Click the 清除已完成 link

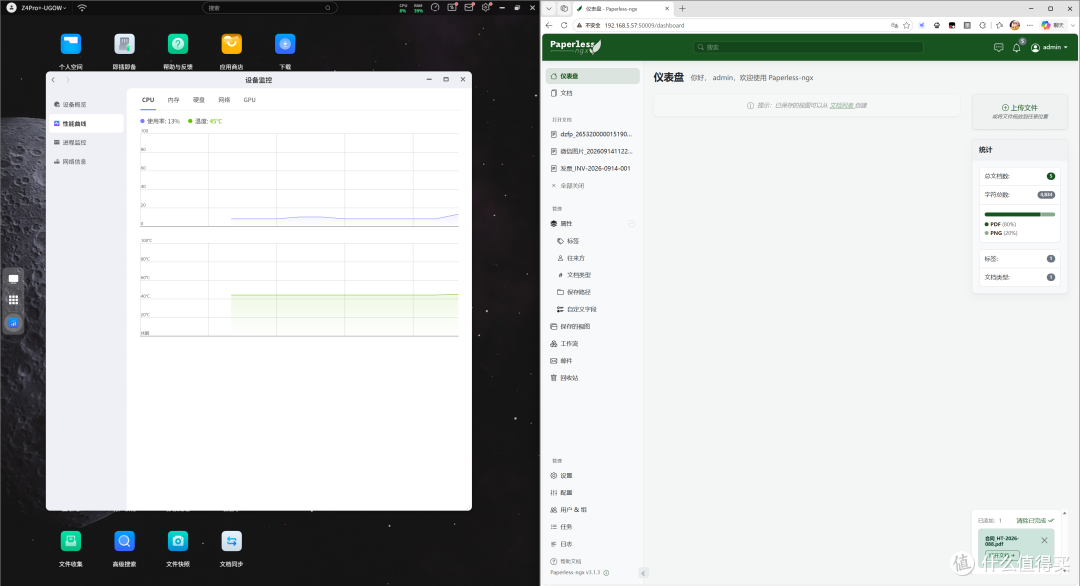pyautogui.click(x=1035, y=521)
